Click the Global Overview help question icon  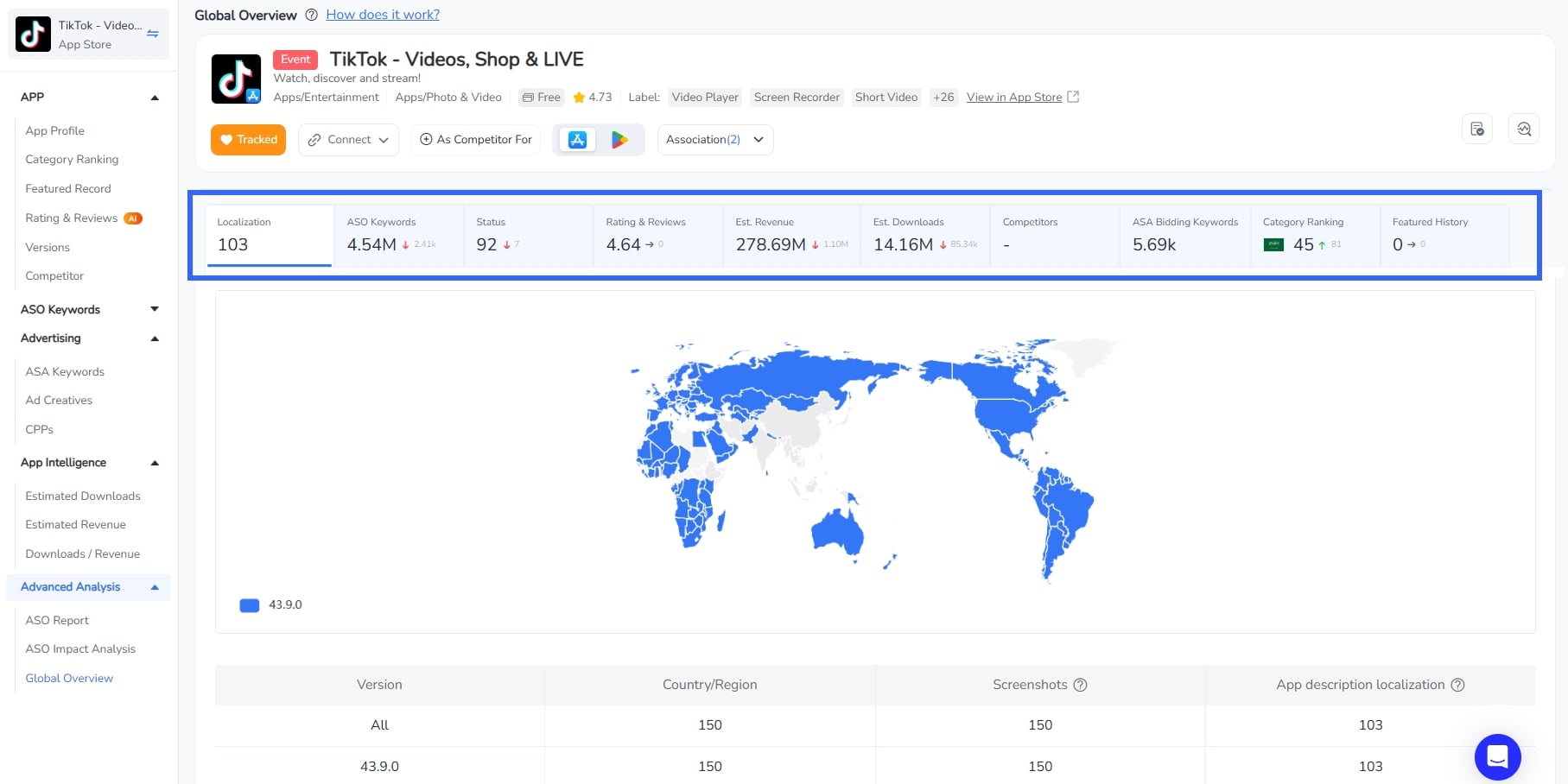coord(311,15)
